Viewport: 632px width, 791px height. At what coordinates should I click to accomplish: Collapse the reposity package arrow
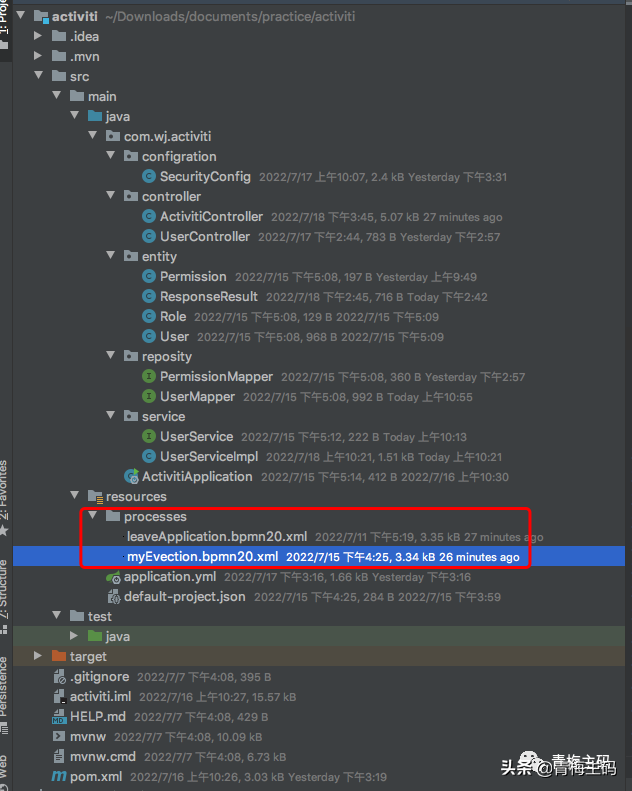(x=111, y=355)
